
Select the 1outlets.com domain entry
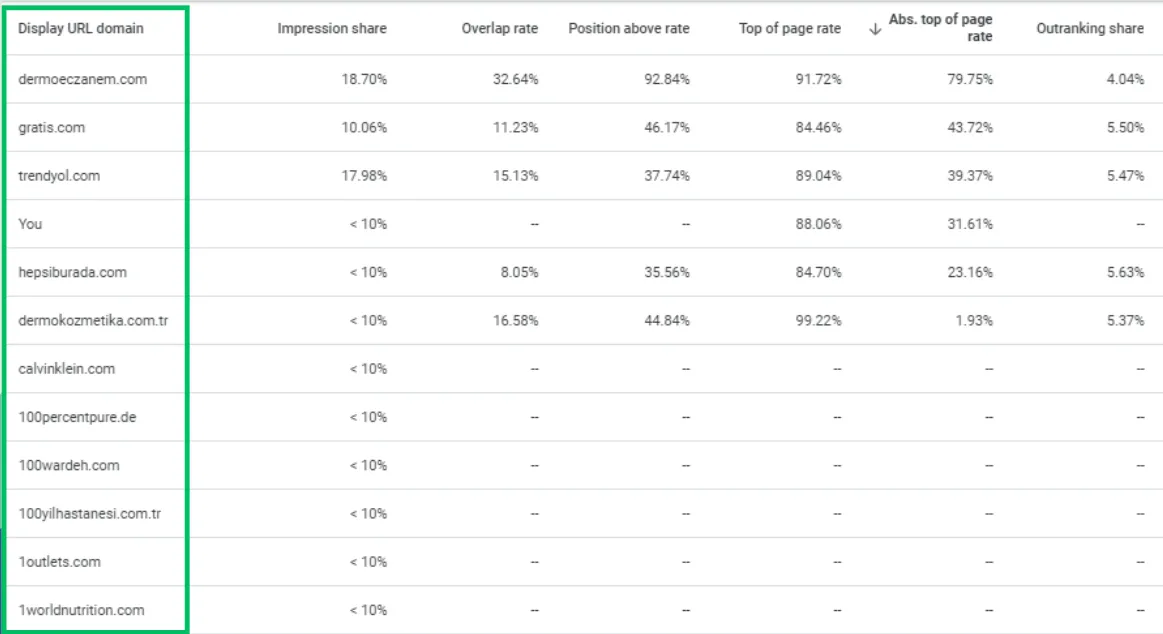60,562
